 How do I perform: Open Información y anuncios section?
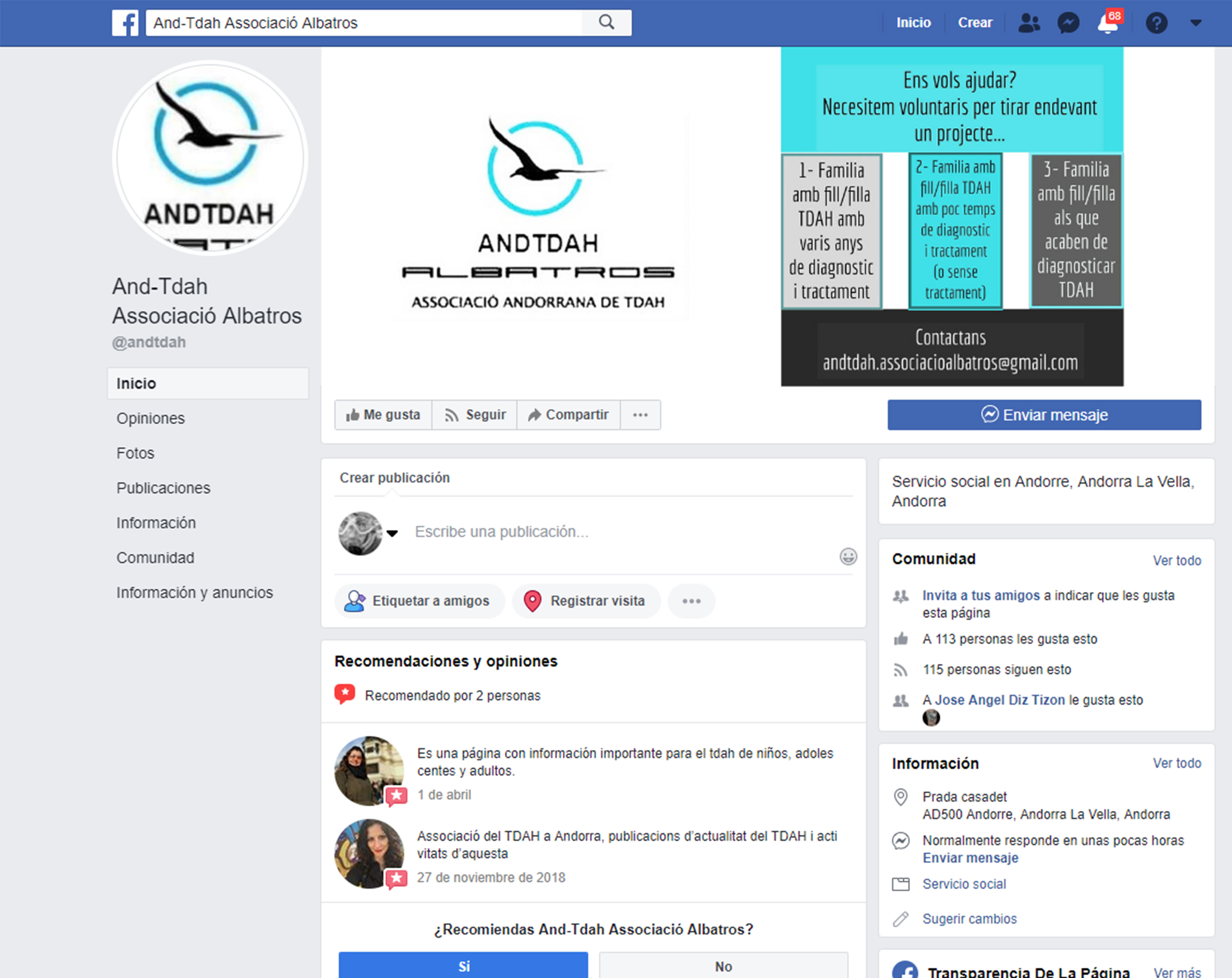[195, 592]
